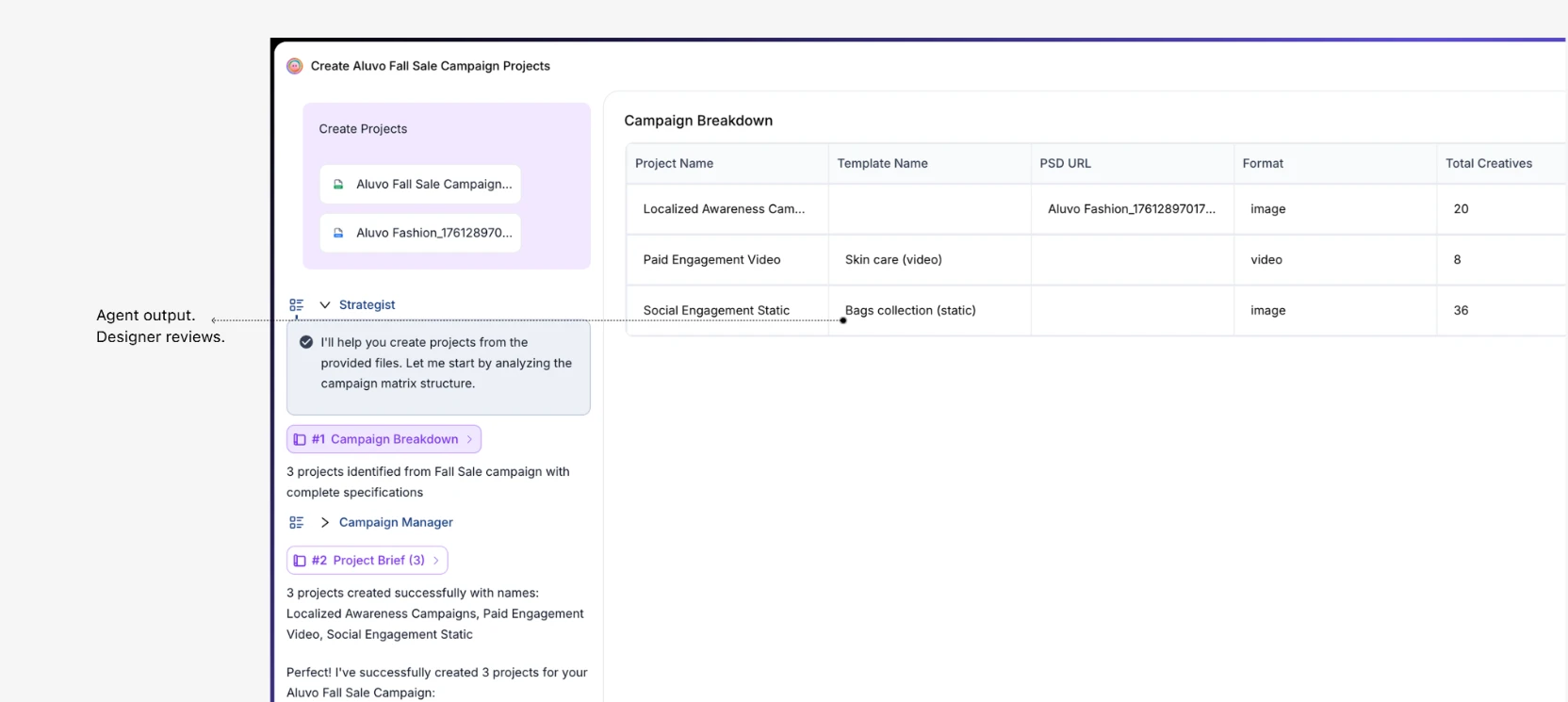The width and height of the screenshot is (1568, 702).
Task: Click the app logo beside the campaign title
Action: click(295, 66)
